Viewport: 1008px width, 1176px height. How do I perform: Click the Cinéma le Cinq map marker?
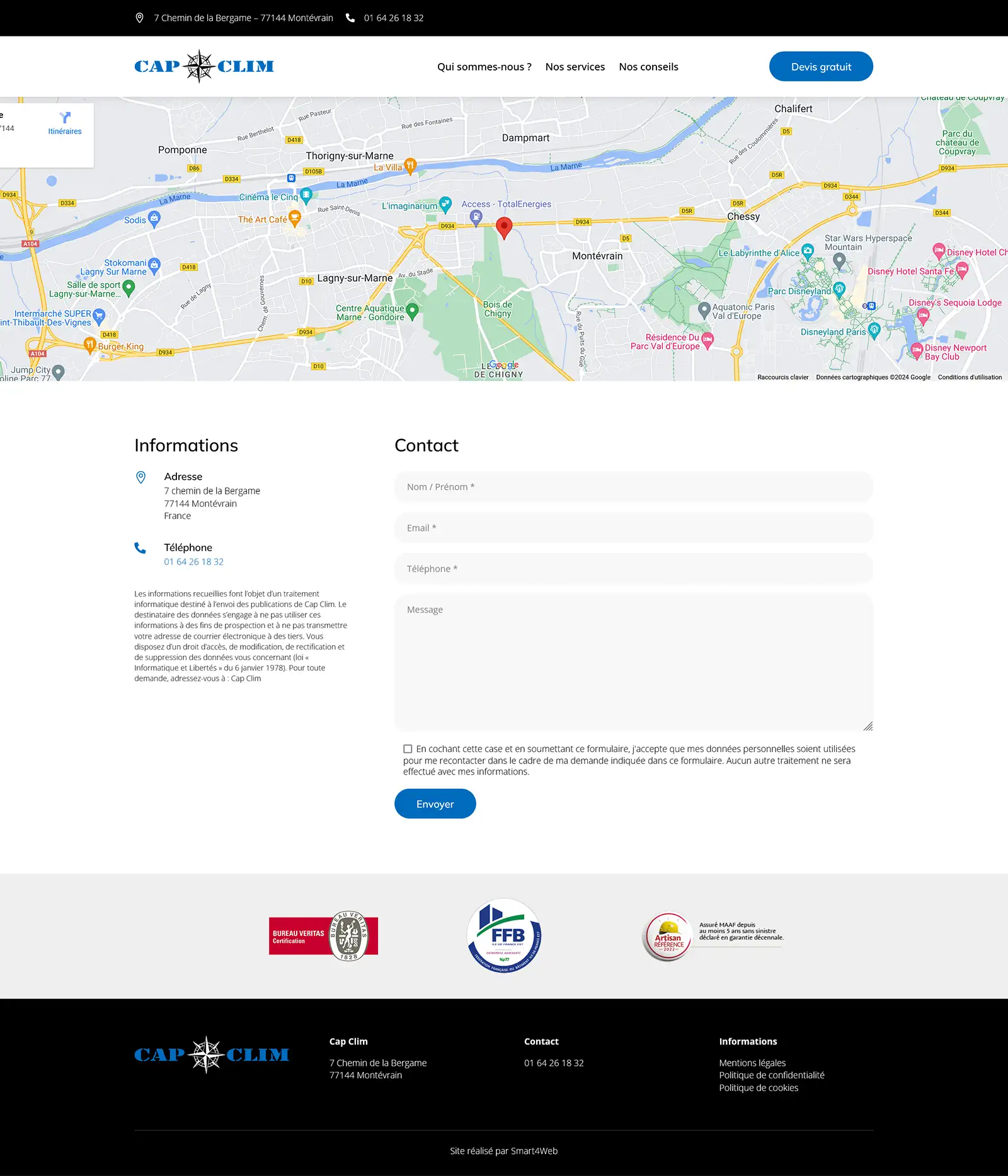[x=306, y=195]
